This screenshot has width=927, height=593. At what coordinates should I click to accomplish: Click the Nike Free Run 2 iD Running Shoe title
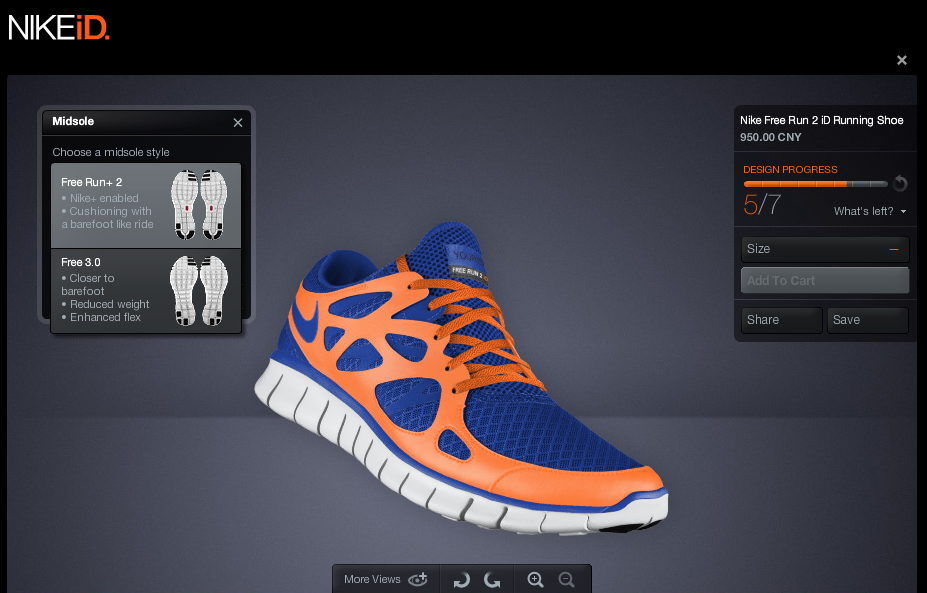pos(822,120)
